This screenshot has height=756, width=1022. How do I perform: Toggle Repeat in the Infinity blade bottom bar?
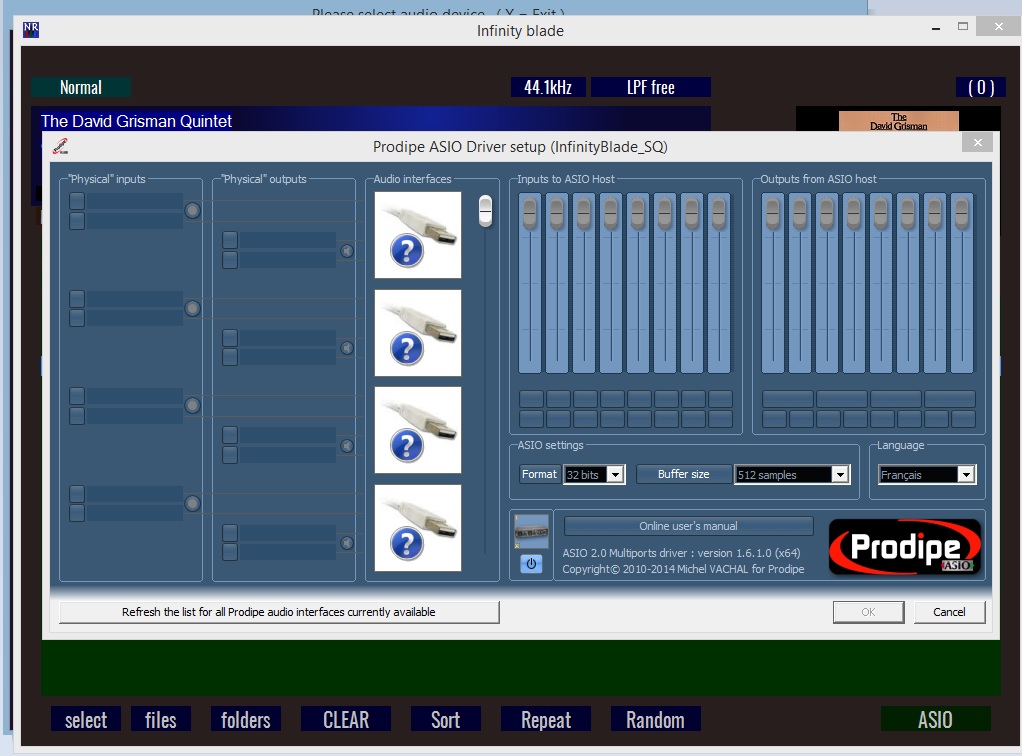[x=546, y=720]
